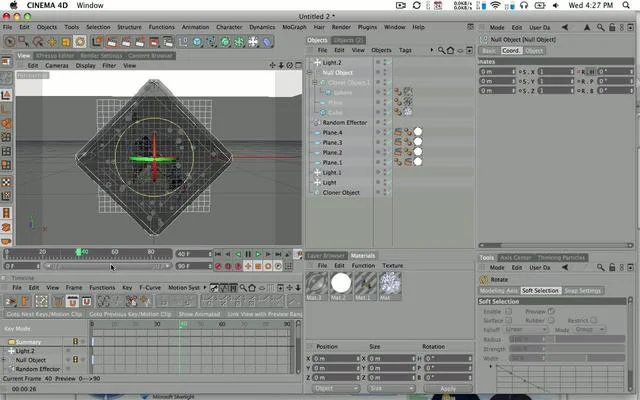Open the Size mode dropdown

[x=391, y=388]
